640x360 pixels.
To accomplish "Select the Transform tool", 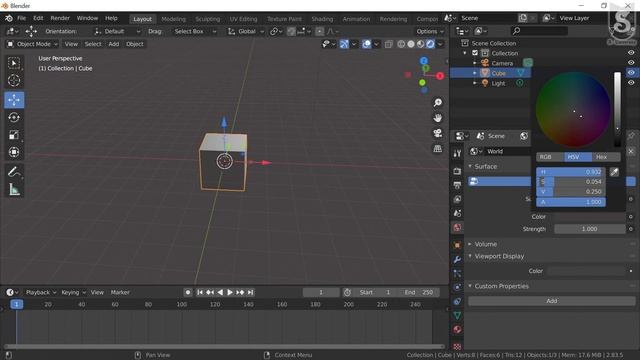I will [14, 152].
